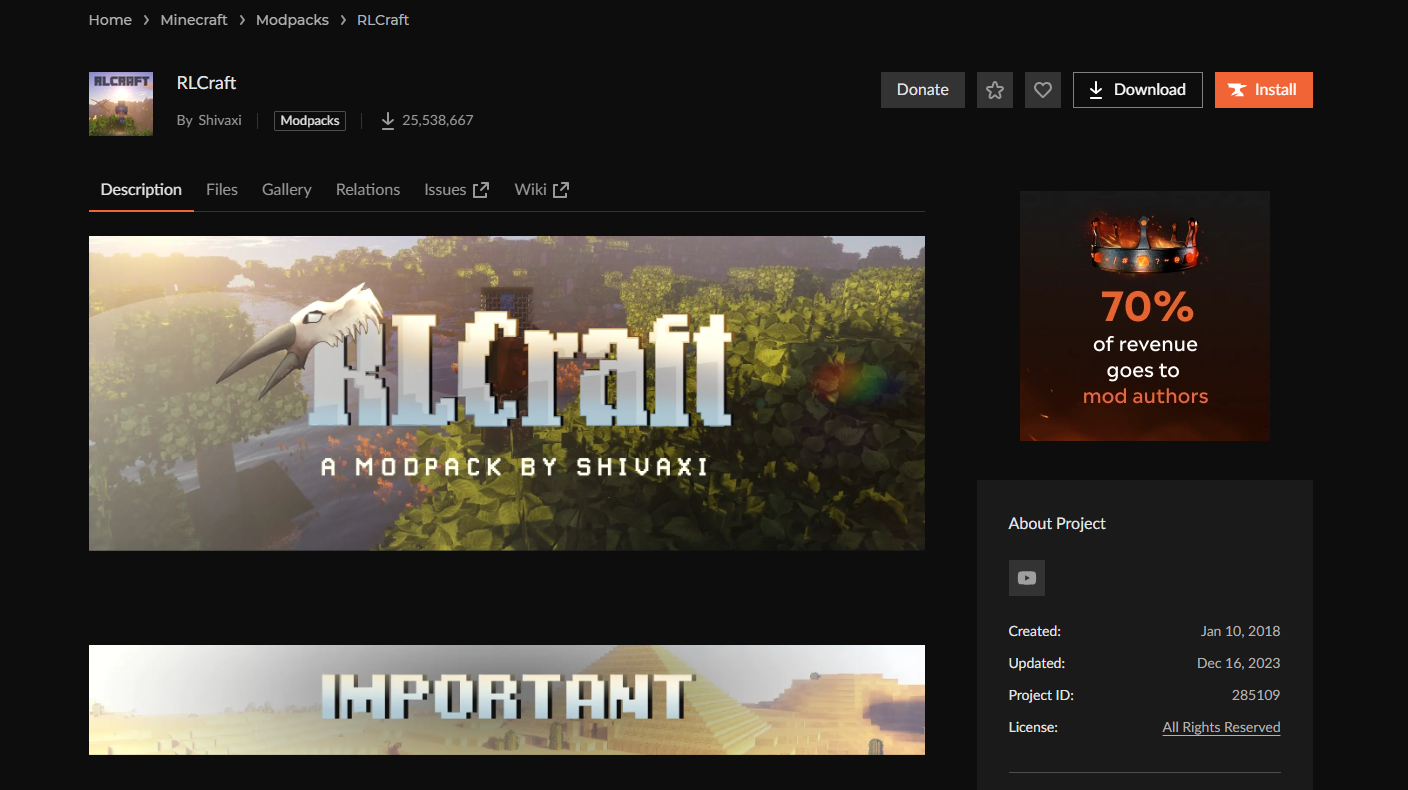Open the Gallery tab
Image resolution: width=1408 pixels, height=790 pixels.
point(287,190)
